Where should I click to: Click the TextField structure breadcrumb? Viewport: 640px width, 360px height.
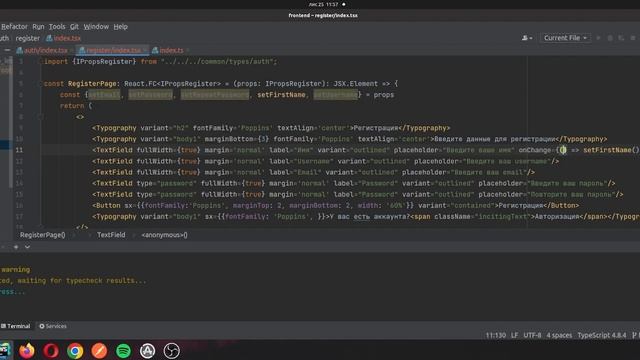tap(111, 235)
